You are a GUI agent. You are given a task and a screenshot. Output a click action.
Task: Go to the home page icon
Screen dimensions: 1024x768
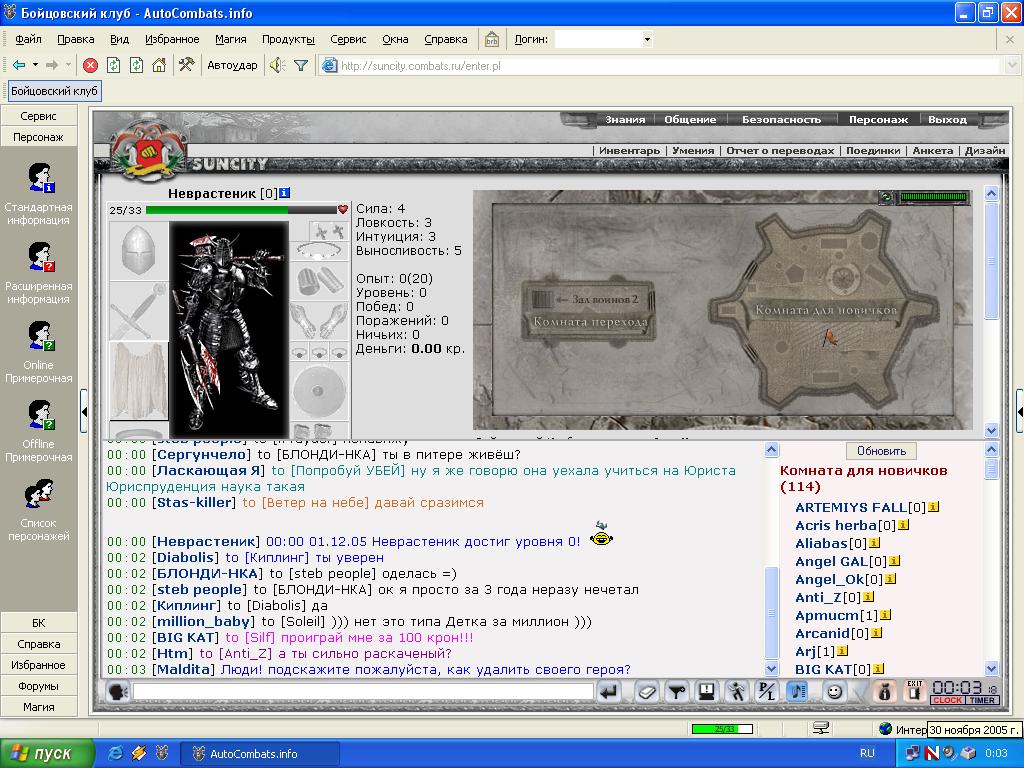point(159,65)
